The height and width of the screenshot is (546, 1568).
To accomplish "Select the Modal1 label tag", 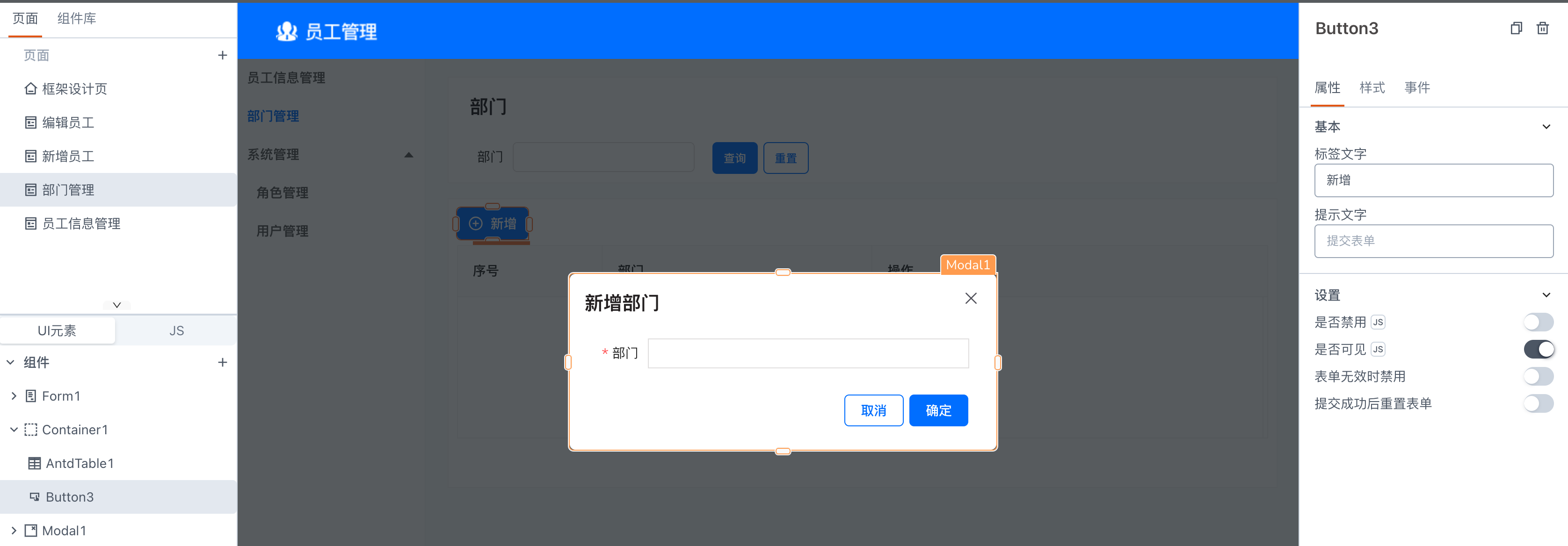I will tap(968, 265).
